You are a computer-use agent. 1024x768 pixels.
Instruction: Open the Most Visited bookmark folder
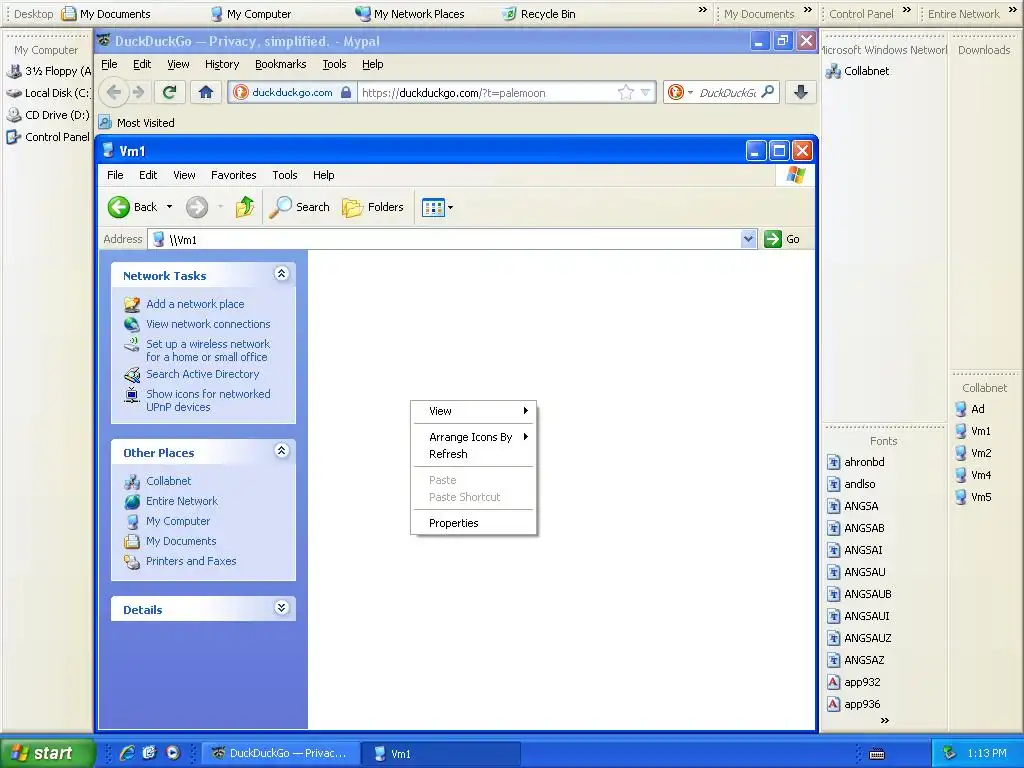point(136,123)
